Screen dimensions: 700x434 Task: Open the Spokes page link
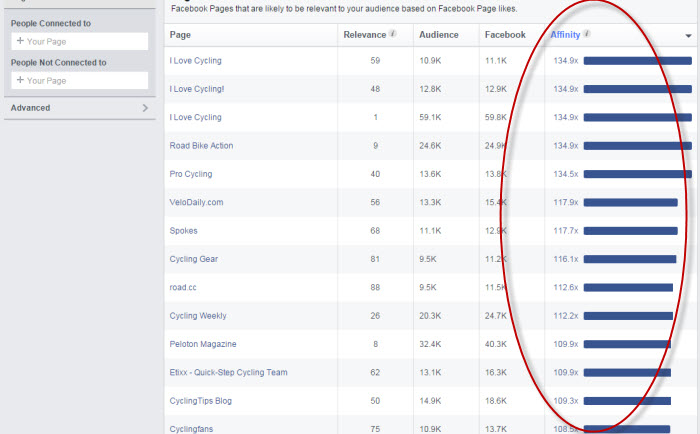[x=183, y=231]
